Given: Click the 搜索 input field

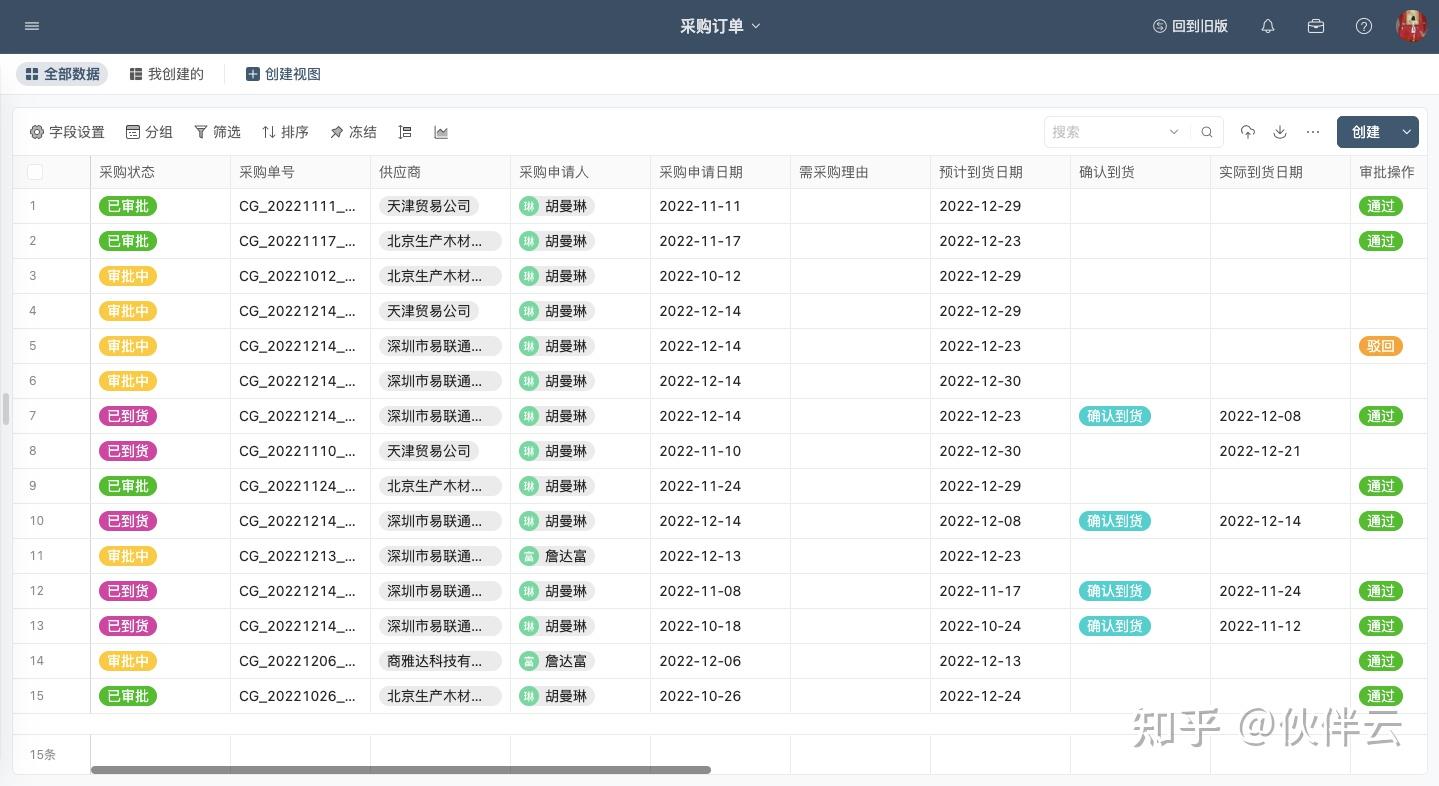Looking at the screenshot, I should pos(1105,132).
